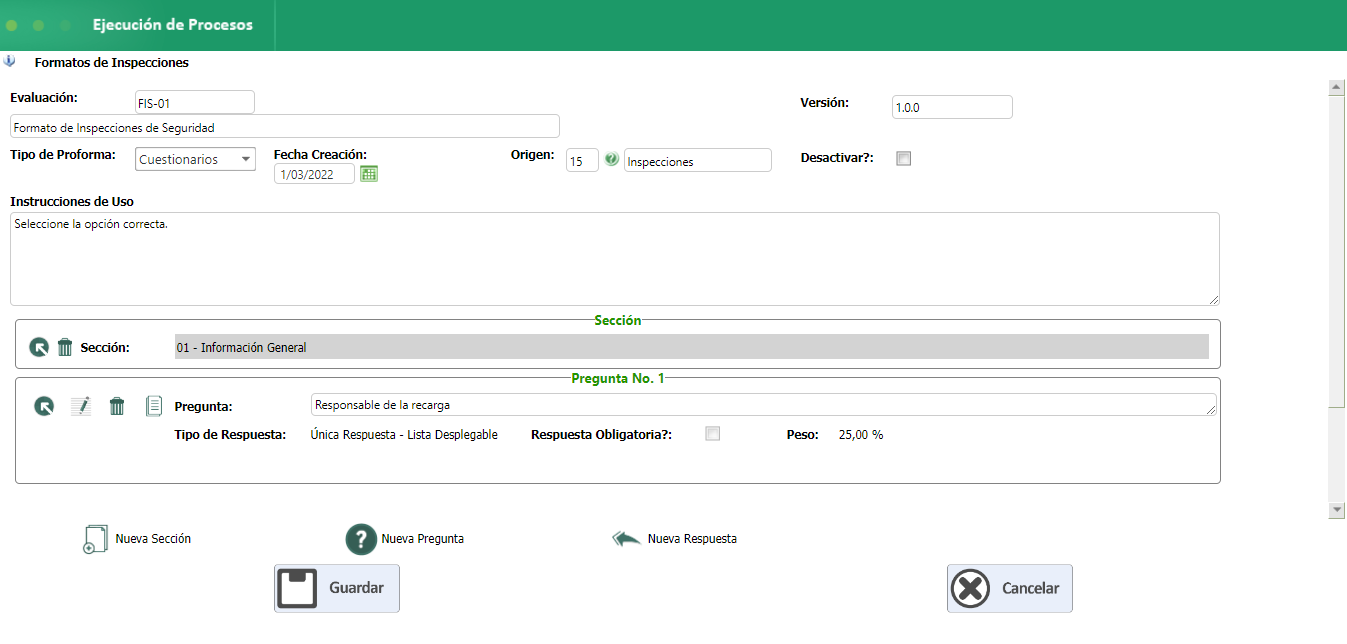Image resolution: width=1347 pixels, height=644 pixels.
Task: Edit question 1 with the pencil icon
Action: tap(81, 406)
